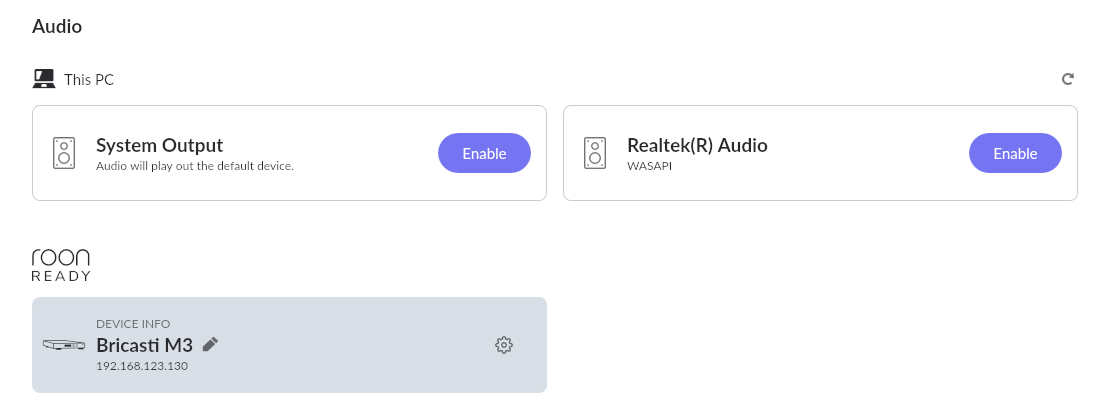Screen dimensions: 1117x419
Task: Click the WASAPI label
Action: pos(648,166)
